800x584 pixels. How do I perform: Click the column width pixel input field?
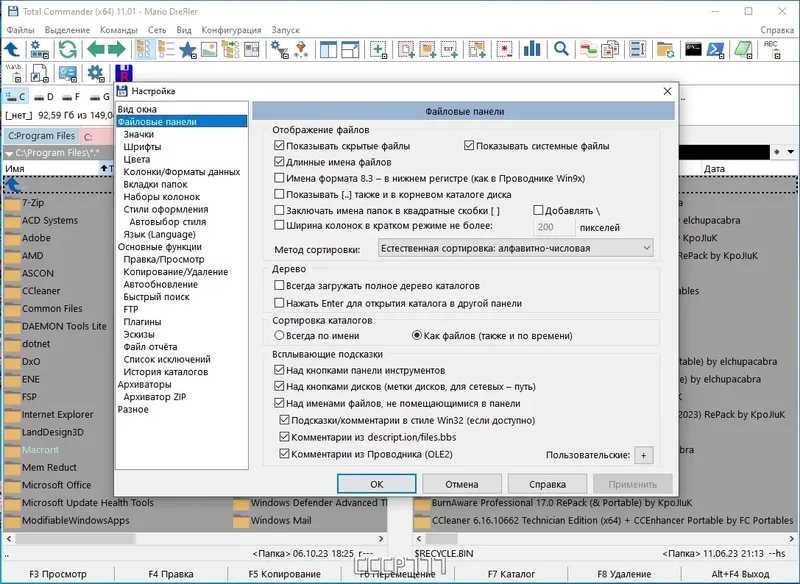pos(554,227)
